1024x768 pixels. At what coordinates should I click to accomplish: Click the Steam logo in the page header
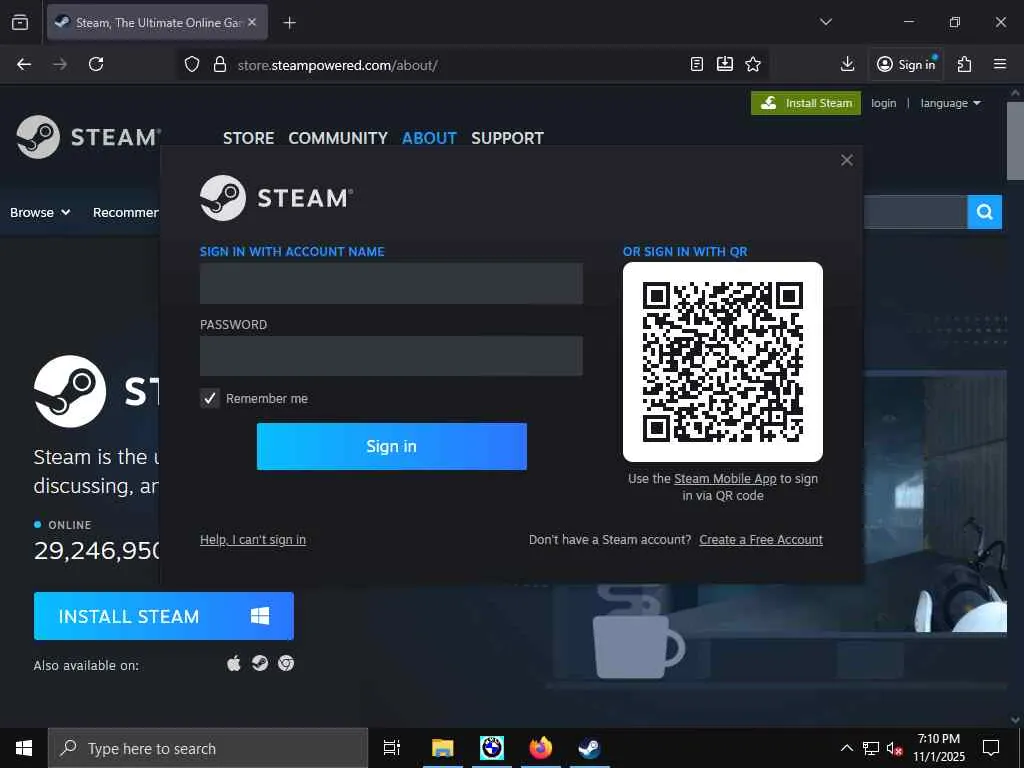(88, 137)
